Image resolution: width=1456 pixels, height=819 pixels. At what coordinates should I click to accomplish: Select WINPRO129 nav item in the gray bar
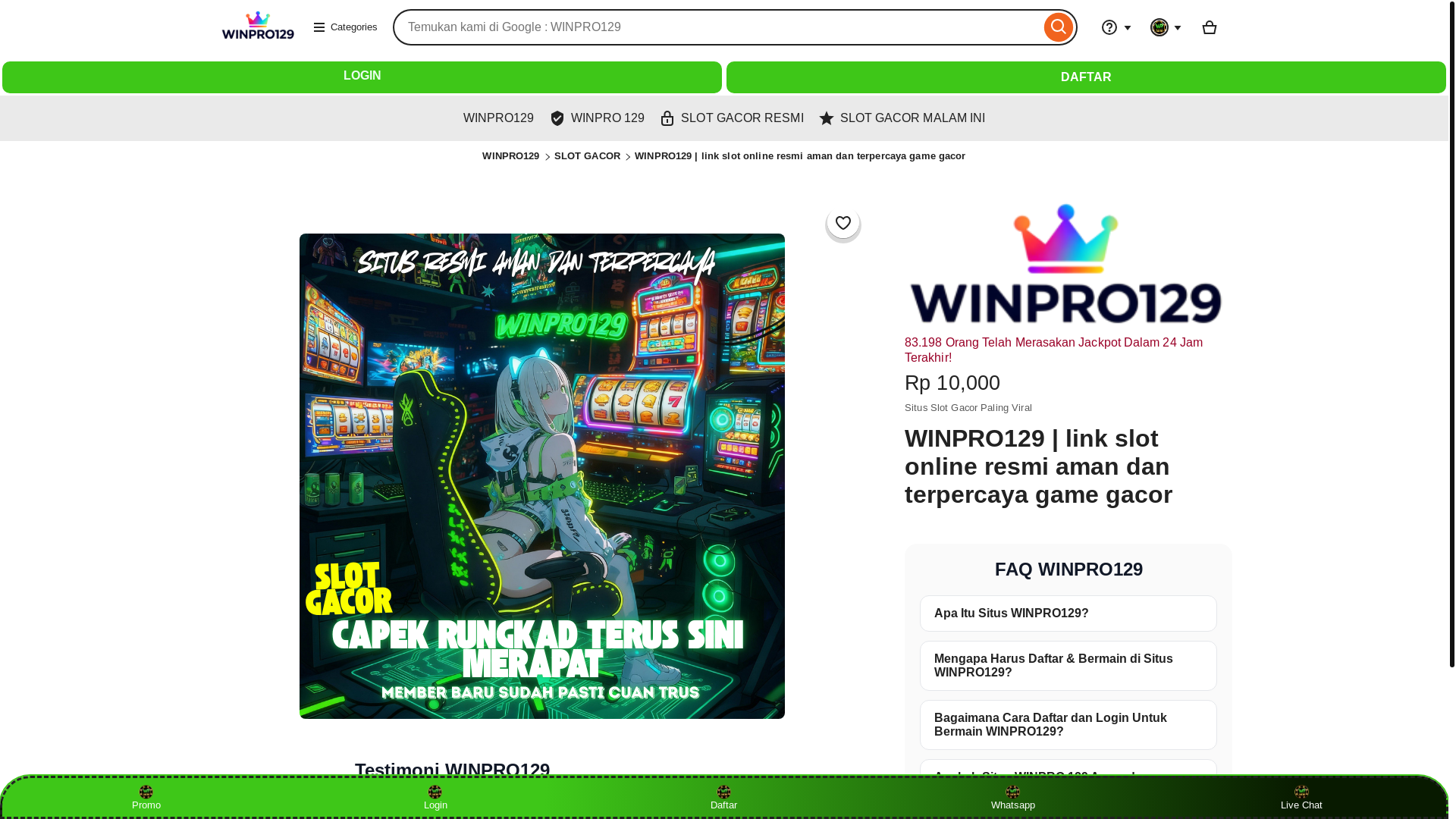pos(498,118)
